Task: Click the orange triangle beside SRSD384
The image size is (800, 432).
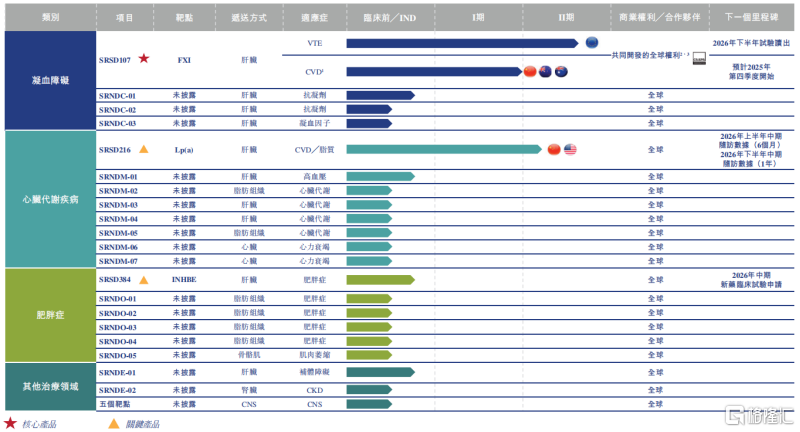Action: [x=144, y=280]
